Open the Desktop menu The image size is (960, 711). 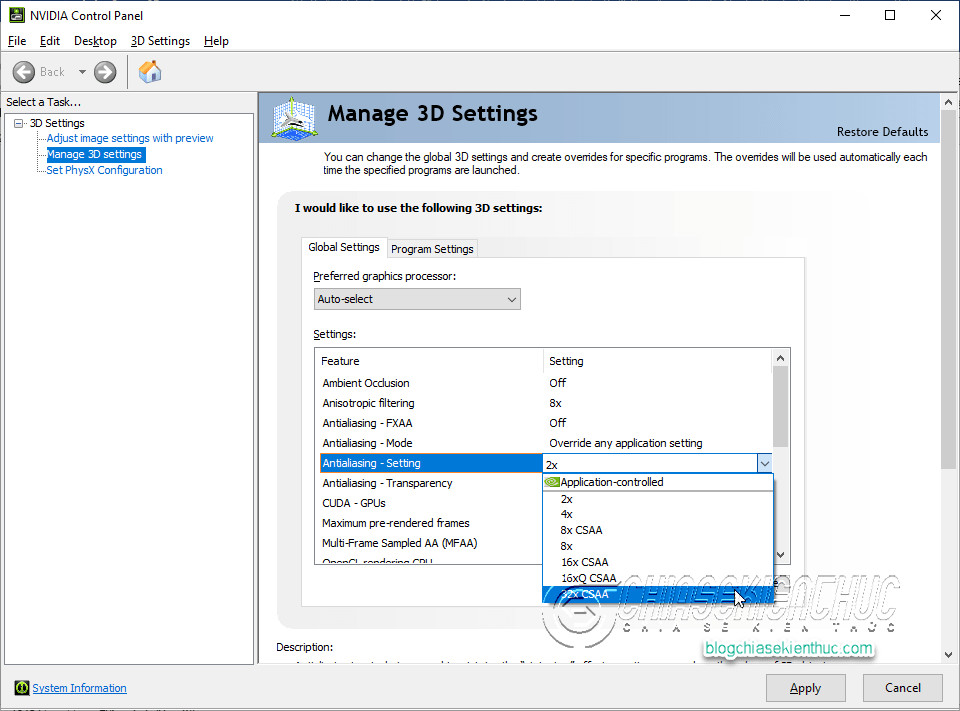click(95, 41)
